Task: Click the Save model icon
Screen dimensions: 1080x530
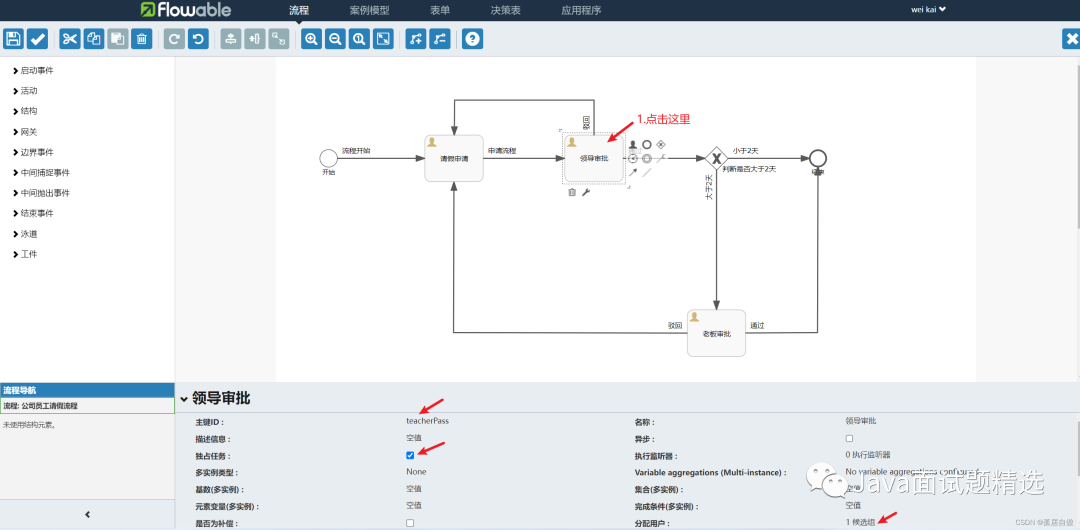Action: coord(13,39)
